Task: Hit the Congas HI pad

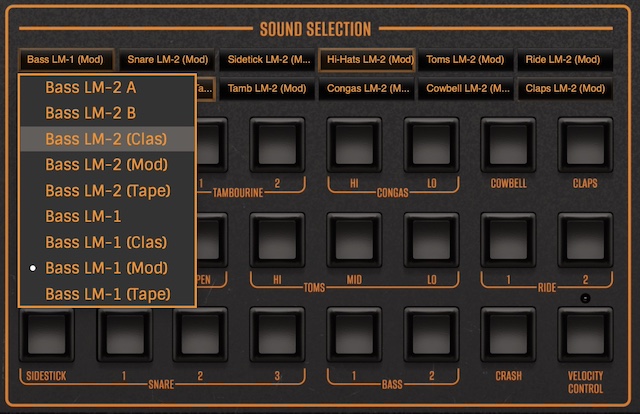Action: (354, 145)
